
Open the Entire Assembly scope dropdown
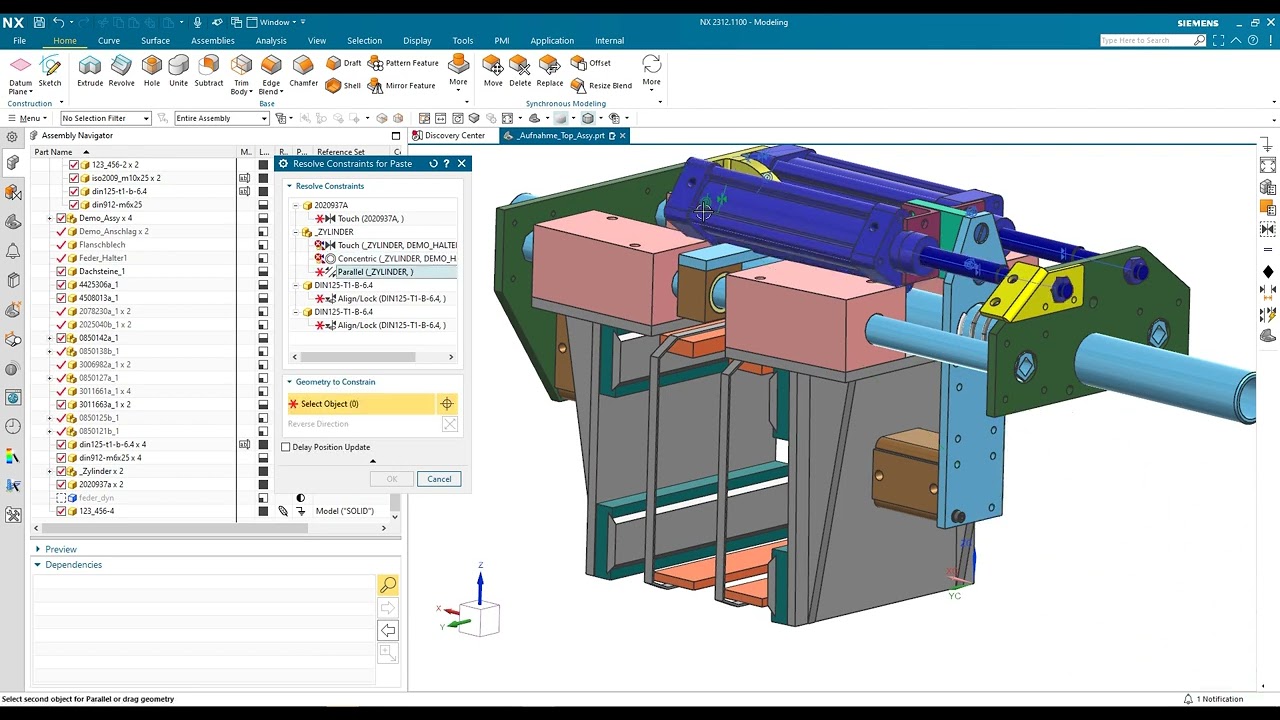click(x=221, y=118)
